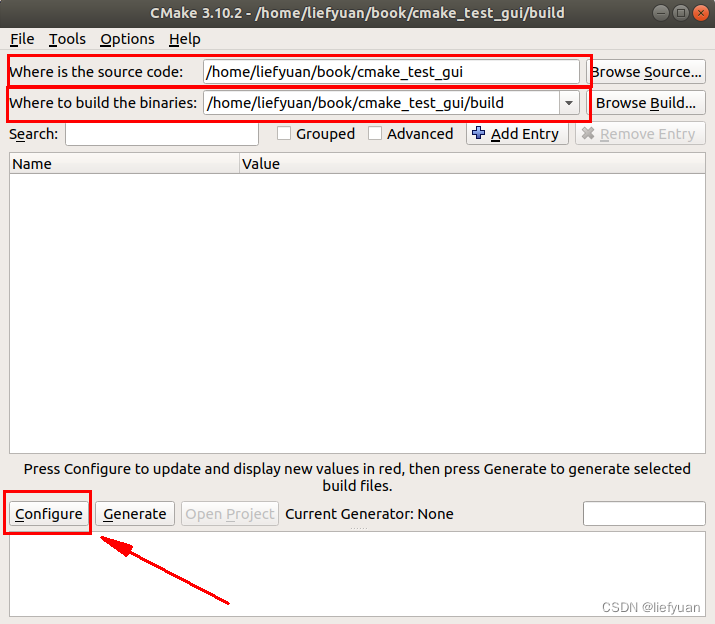Open the Options menu

127,39
